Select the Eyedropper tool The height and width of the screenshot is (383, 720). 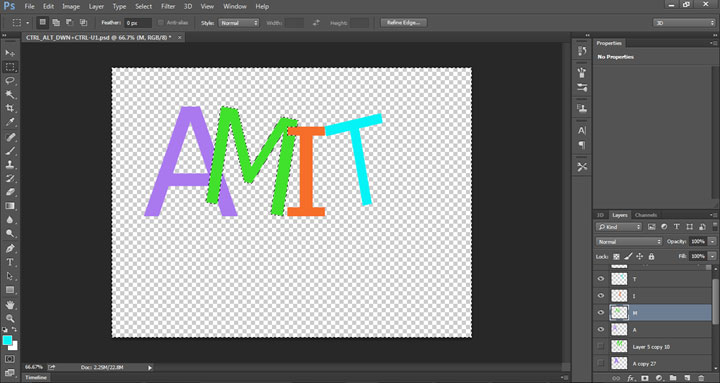tap(10, 122)
